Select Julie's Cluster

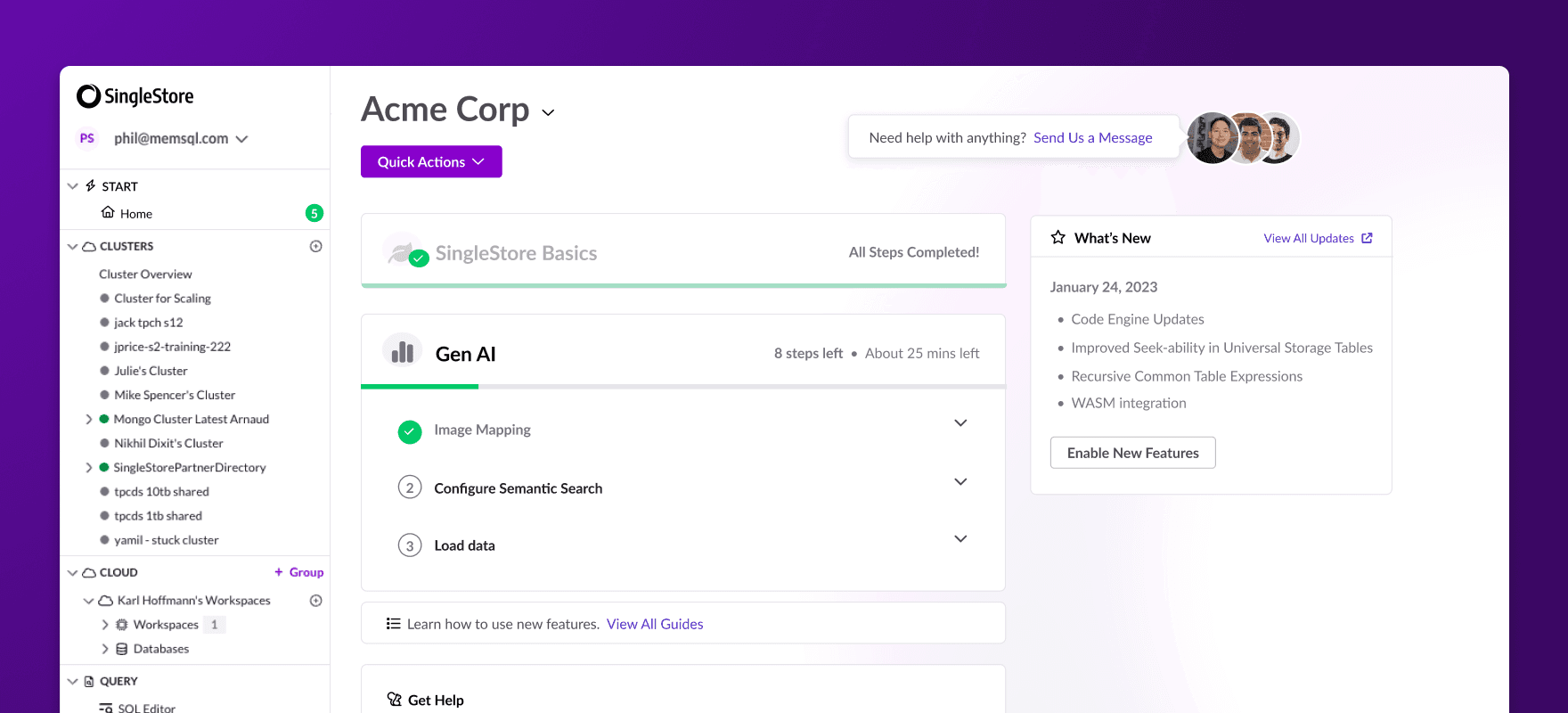[x=151, y=371]
